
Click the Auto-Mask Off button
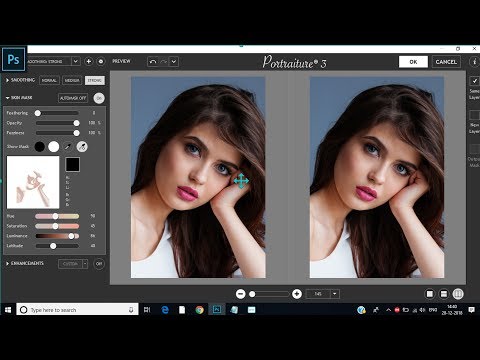click(73, 98)
